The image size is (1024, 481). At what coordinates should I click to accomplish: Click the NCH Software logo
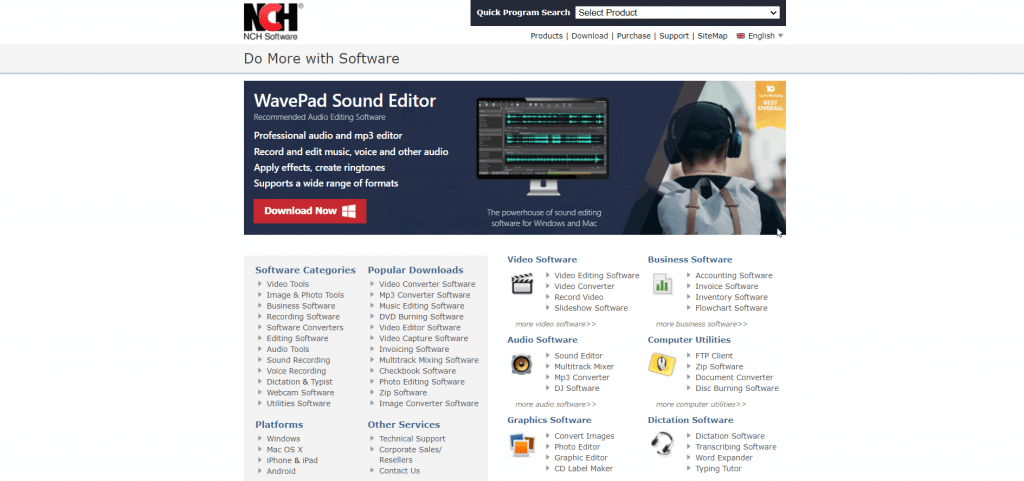273,22
